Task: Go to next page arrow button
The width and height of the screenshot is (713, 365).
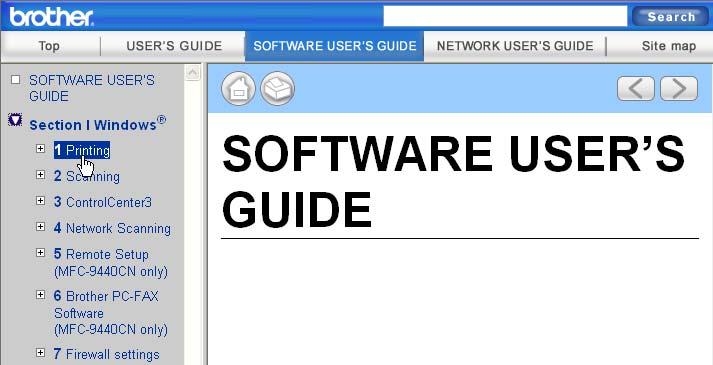Action: [x=679, y=89]
